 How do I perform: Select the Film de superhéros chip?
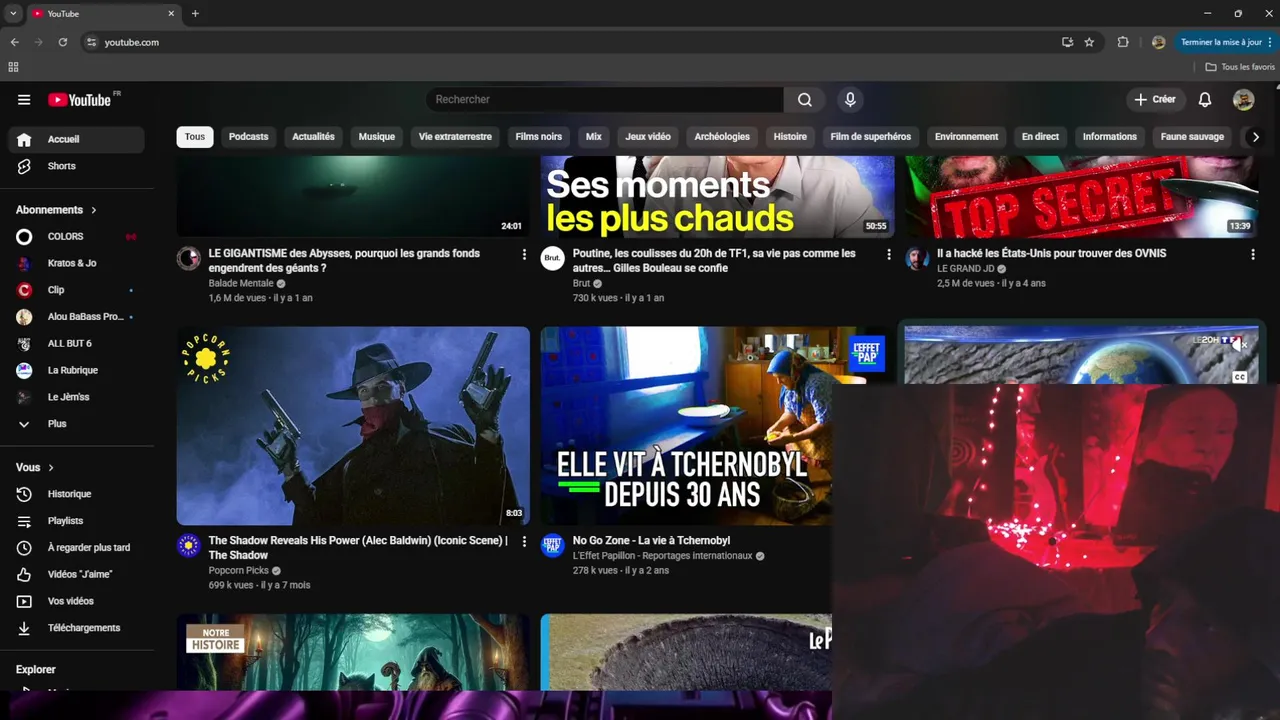pos(871,137)
